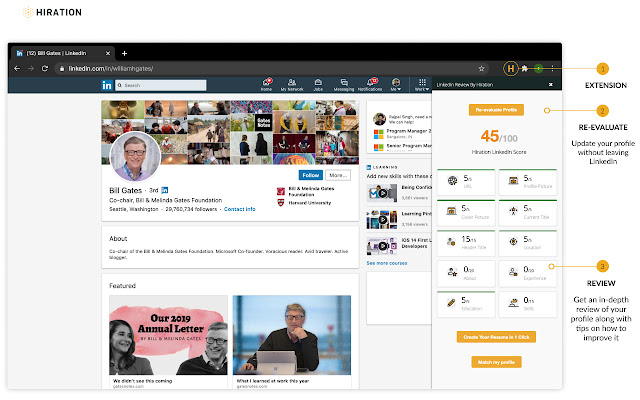Open the Education score card

(466, 304)
